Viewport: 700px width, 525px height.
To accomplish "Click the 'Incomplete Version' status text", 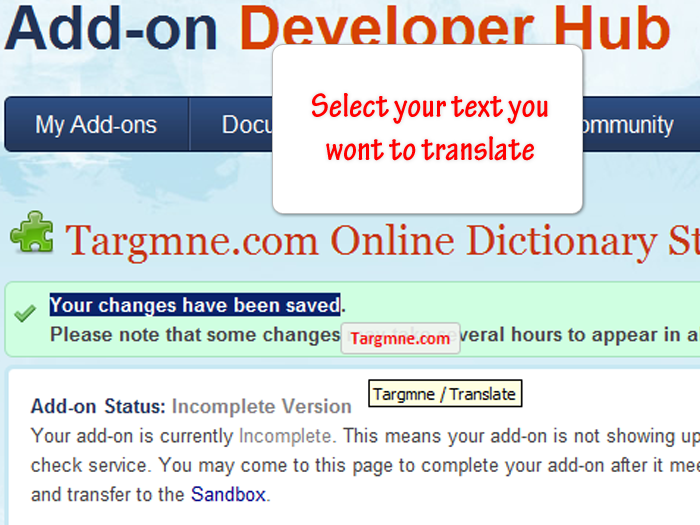I will point(262,406).
